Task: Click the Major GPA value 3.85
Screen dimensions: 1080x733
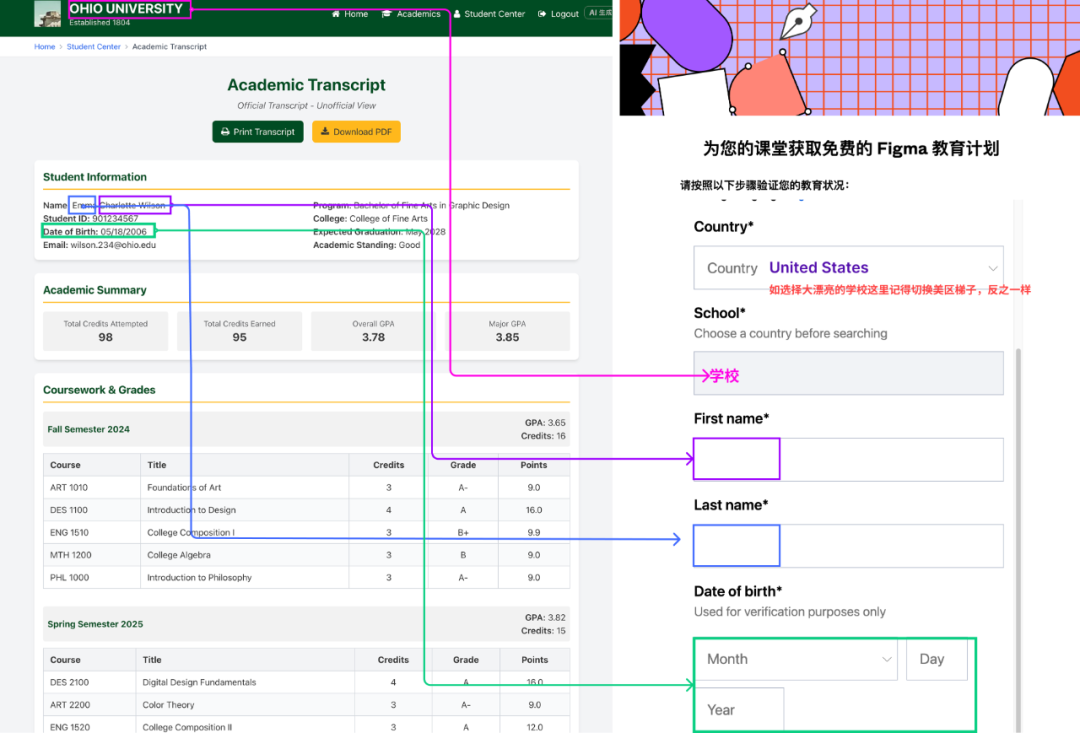Action: tap(508, 338)
